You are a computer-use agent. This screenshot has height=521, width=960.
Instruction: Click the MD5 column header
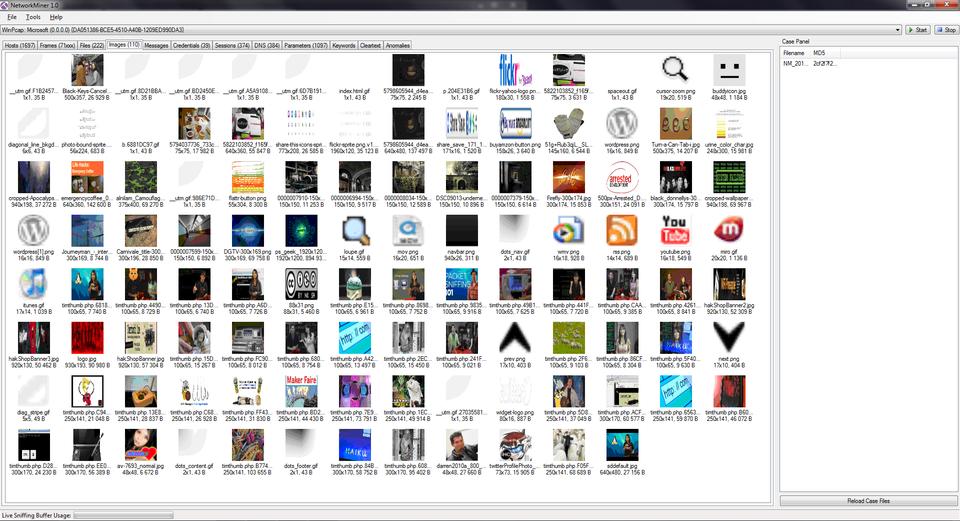pyautogui.click(x=819, y=52)
